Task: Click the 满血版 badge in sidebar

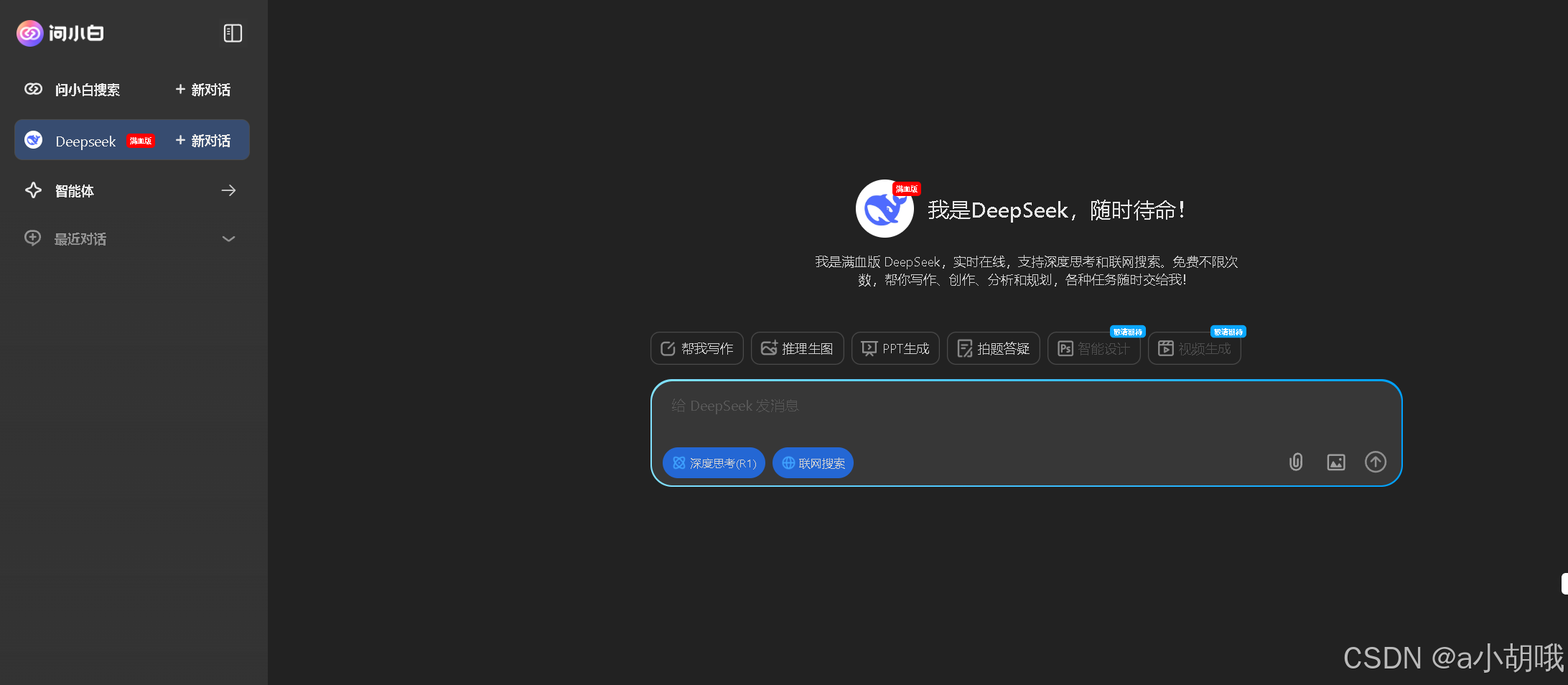Action: 141,141
